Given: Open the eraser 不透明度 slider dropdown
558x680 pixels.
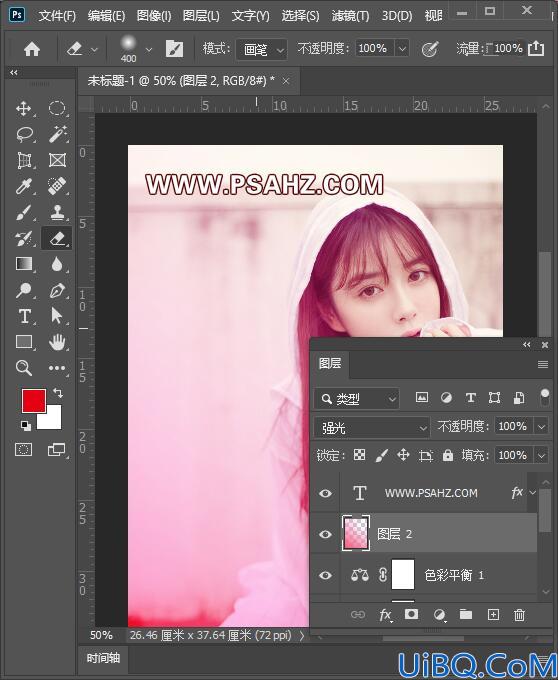Looking at the screenshot, I should pos(402,49).
